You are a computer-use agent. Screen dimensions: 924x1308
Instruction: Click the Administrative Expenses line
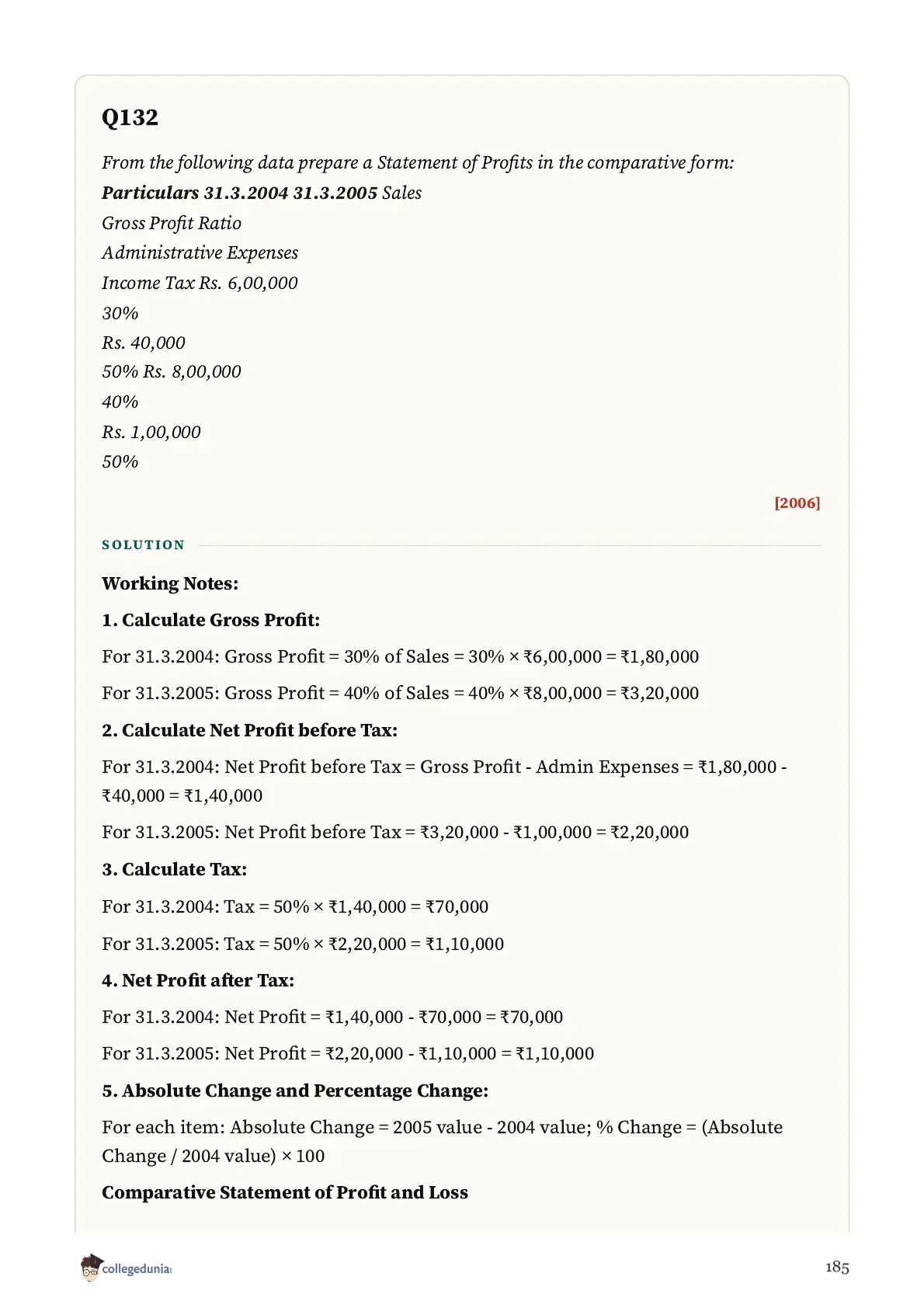click(x=200, y=252)
